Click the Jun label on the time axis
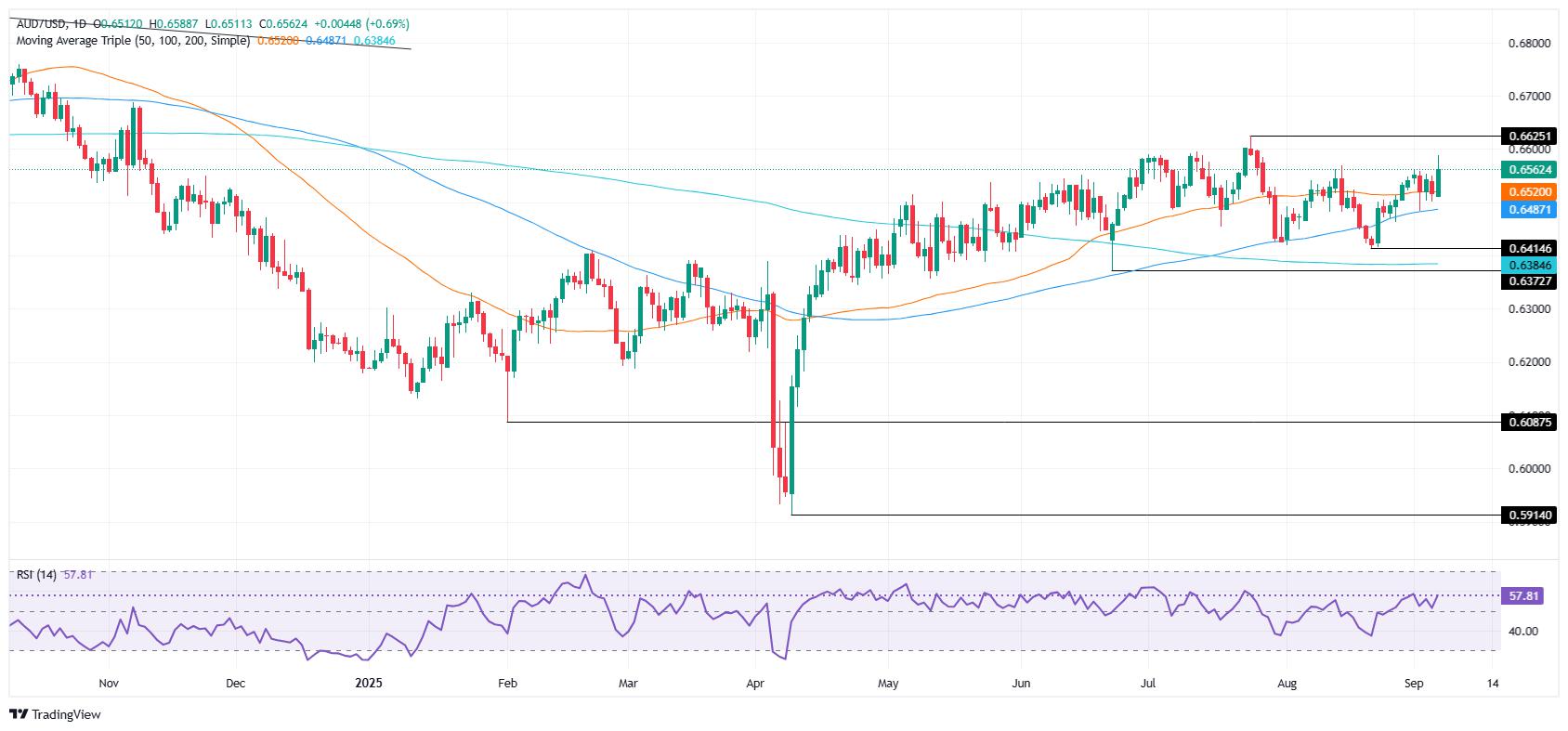Viewport: 1568px width, 731px height. (x=1021, y=685)
